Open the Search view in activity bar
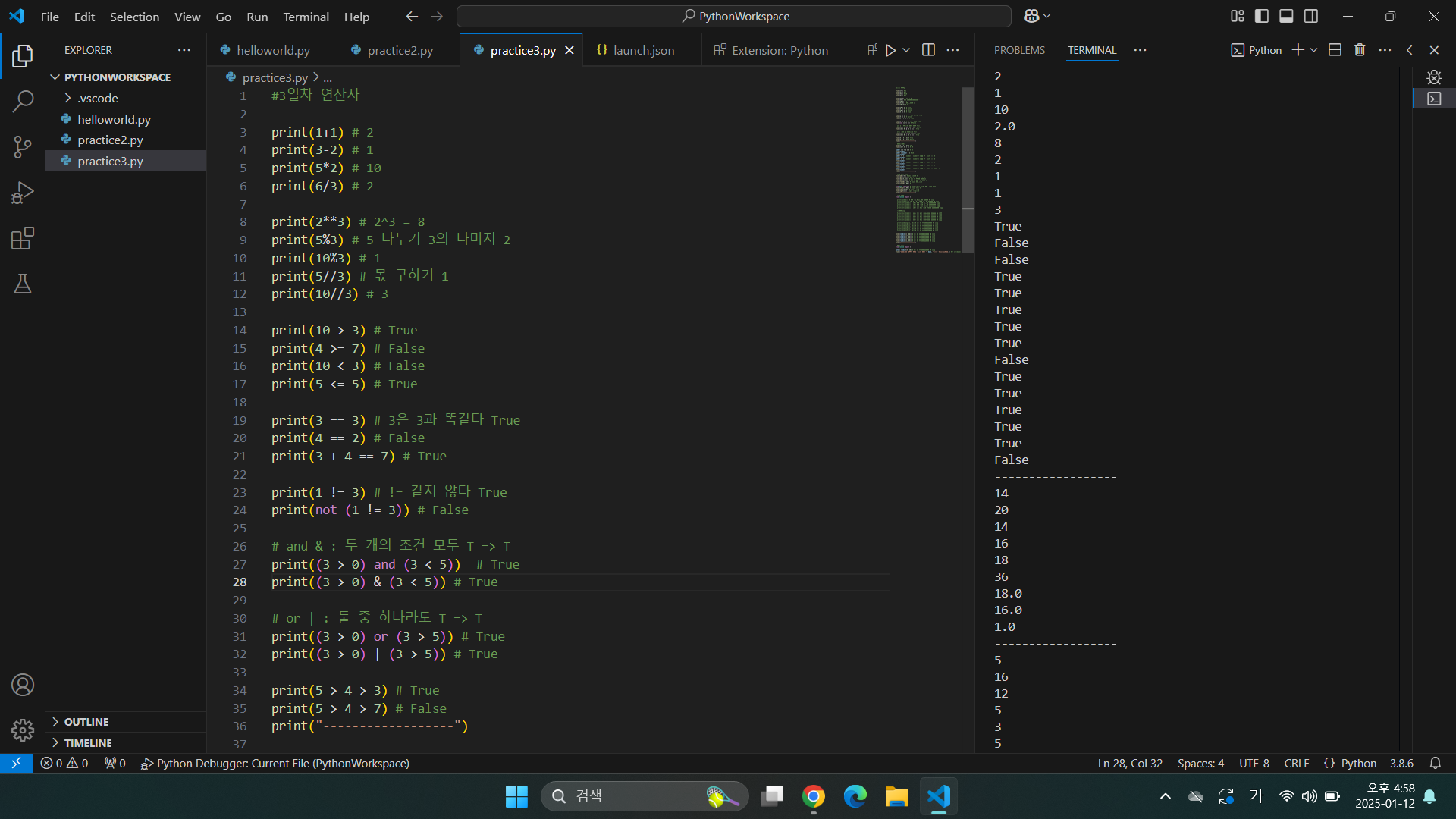This screenshot has width=1456, height=819. tap(23, 101)
